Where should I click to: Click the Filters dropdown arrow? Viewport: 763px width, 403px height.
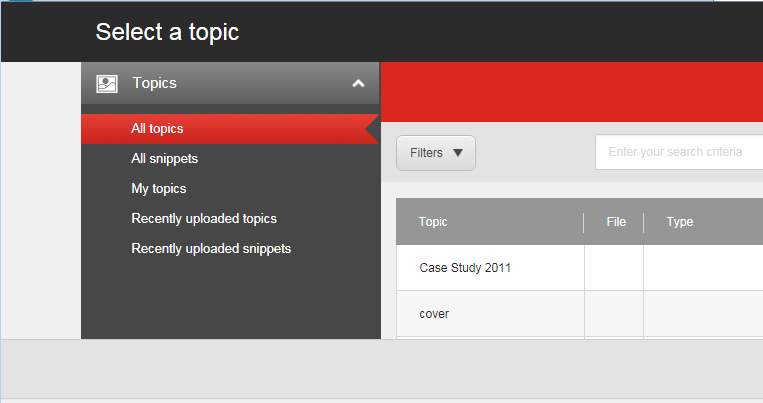[x=457, y=153]
